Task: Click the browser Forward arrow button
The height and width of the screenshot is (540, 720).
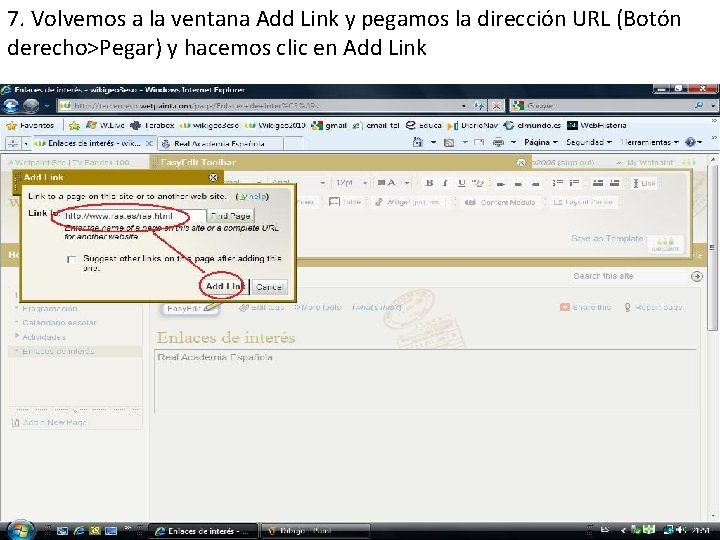Action: [31, 106]
